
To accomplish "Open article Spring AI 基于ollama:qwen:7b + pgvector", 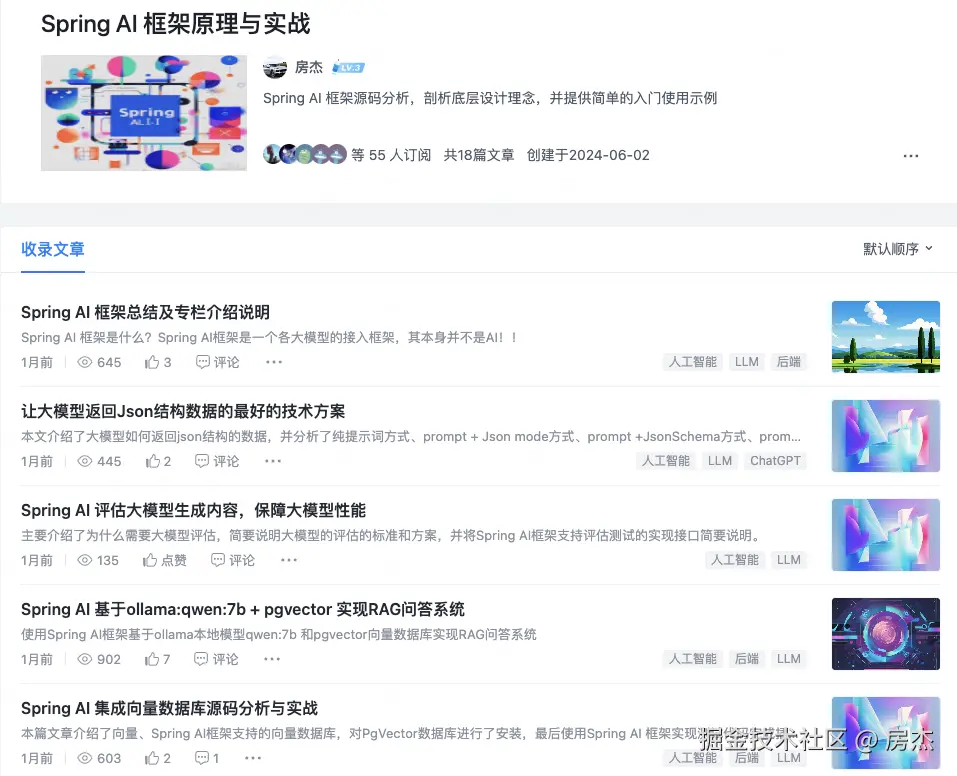I will point(243,609).
